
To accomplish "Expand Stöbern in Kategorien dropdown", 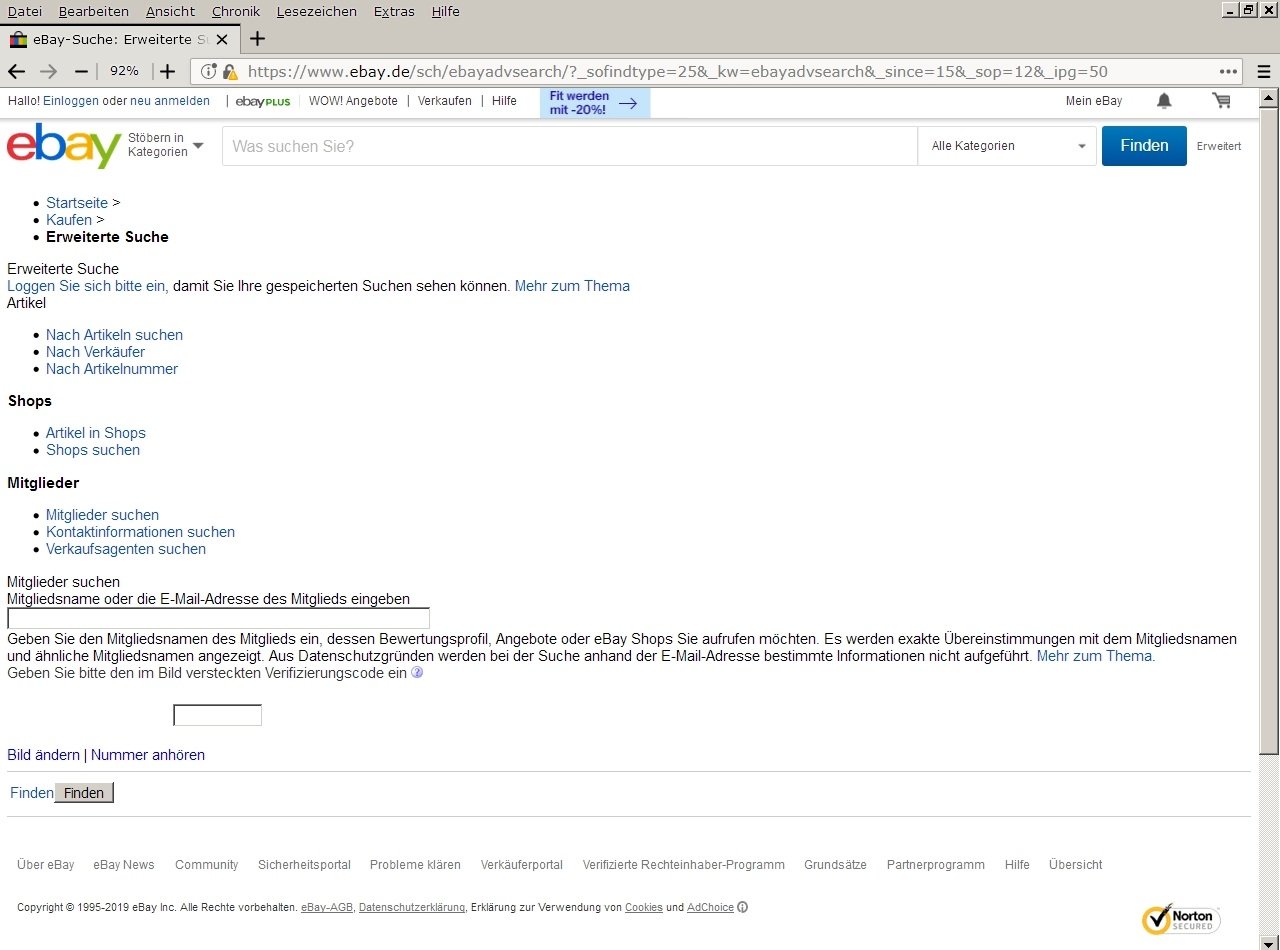I will pos(165,145).
